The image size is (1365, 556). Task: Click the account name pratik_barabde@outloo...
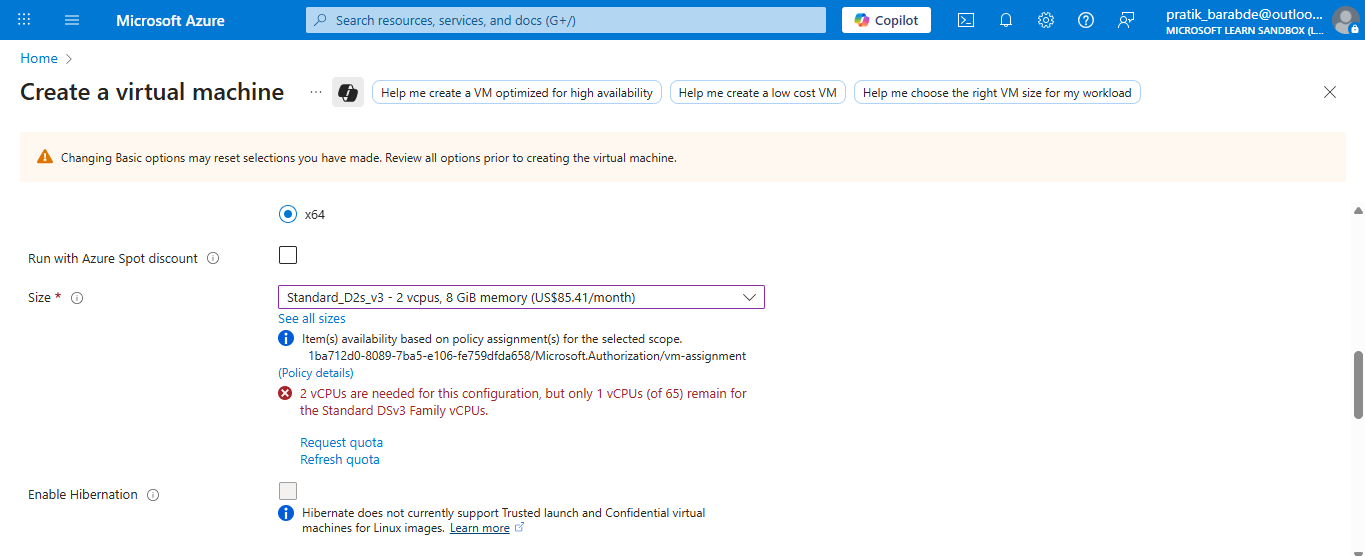click(x=1244, y=14)
